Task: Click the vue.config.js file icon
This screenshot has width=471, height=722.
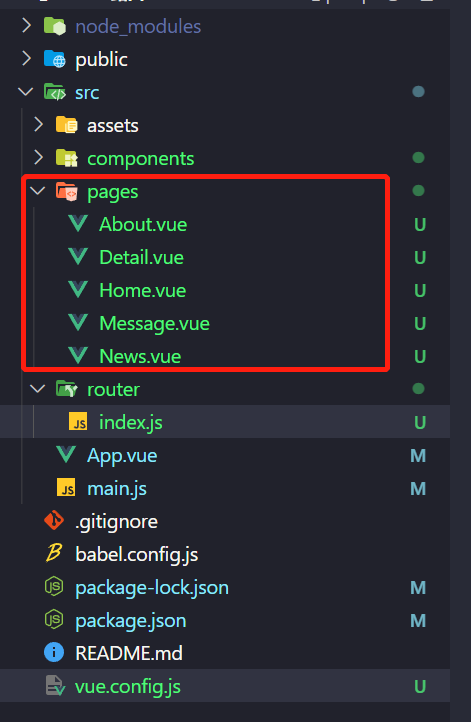Action: click(x=55, y=686)
